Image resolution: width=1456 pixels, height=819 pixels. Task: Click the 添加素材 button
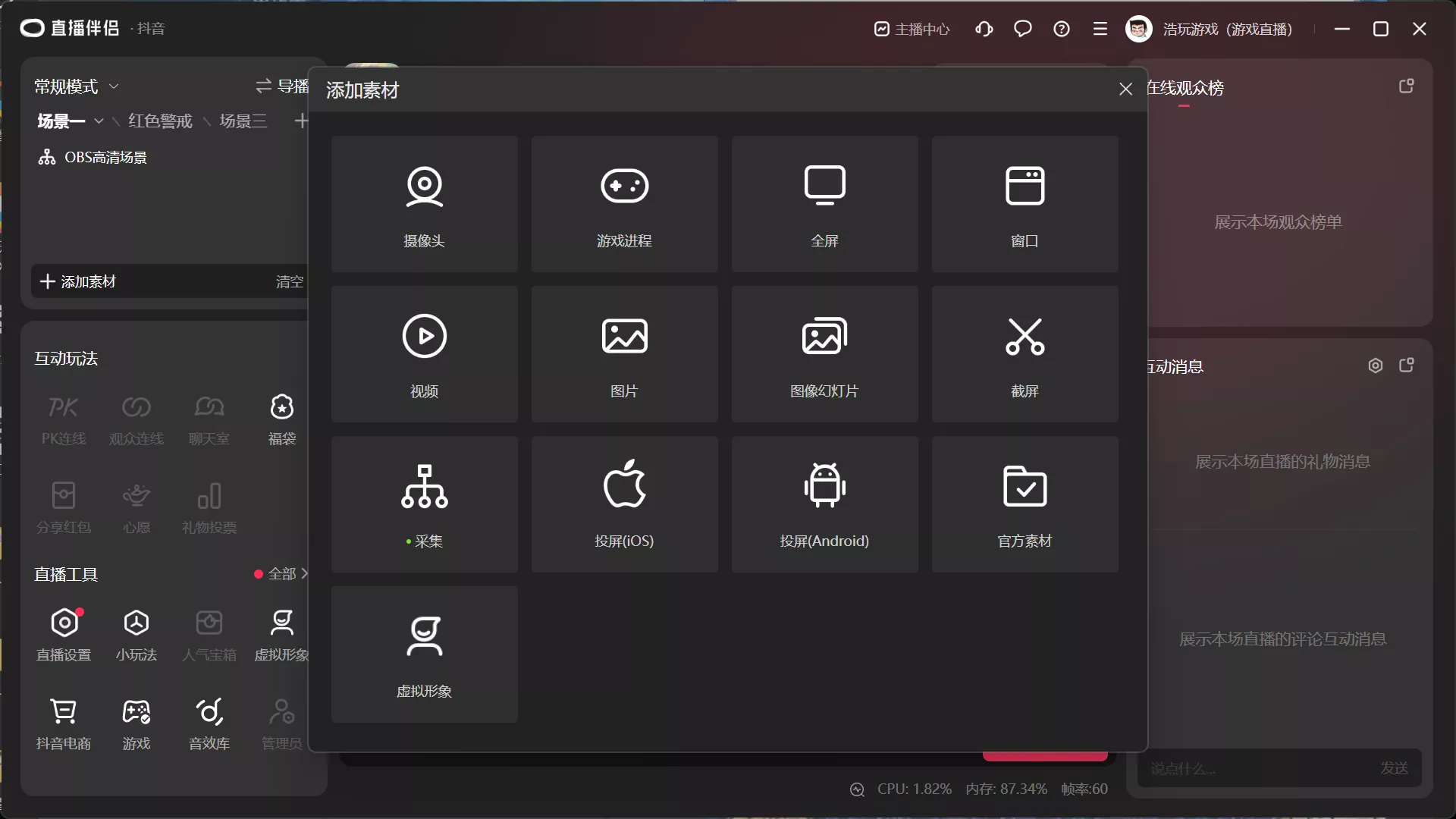(79, 281)
